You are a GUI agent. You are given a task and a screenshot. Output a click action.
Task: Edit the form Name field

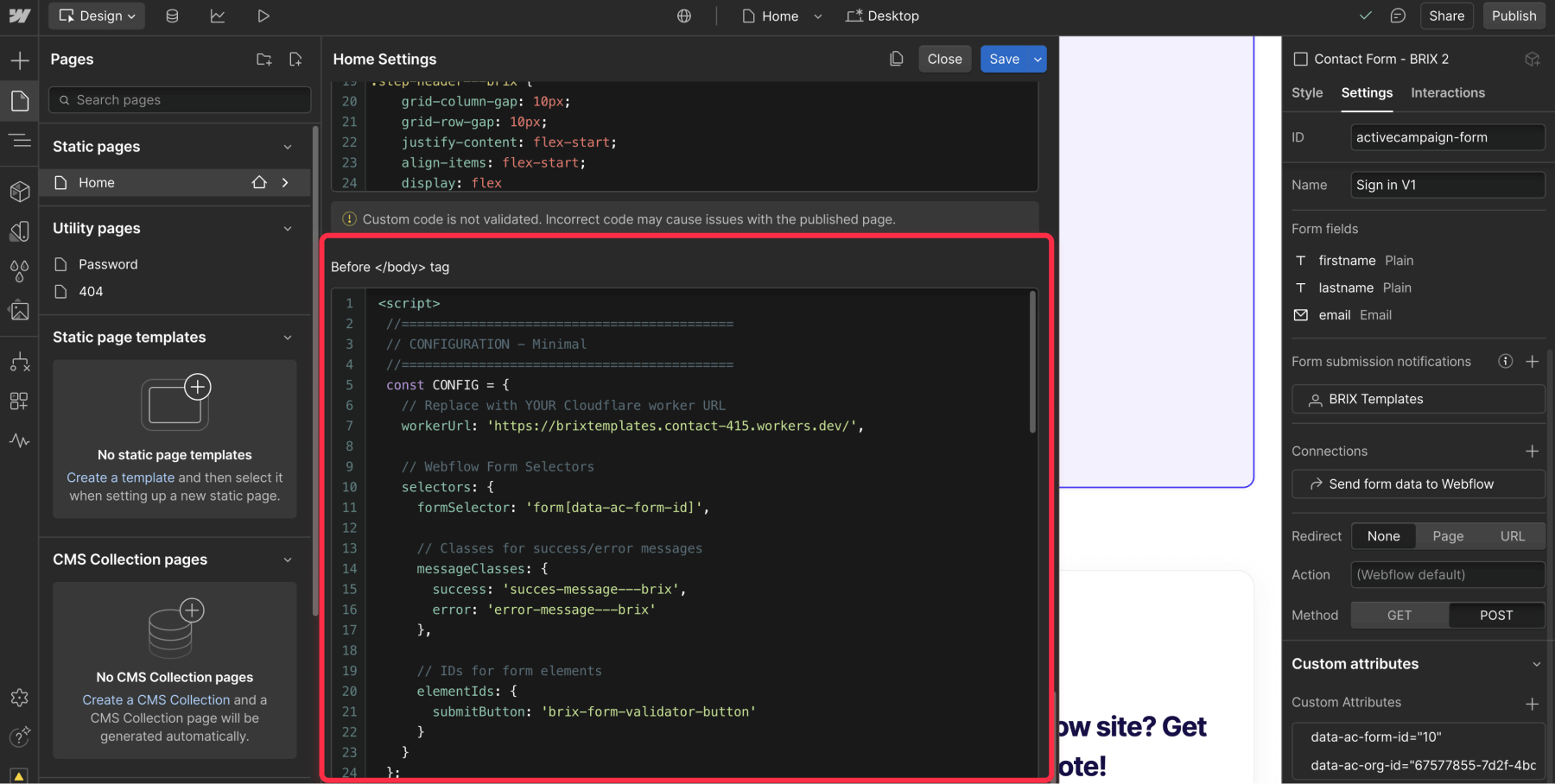point(1447,185)
